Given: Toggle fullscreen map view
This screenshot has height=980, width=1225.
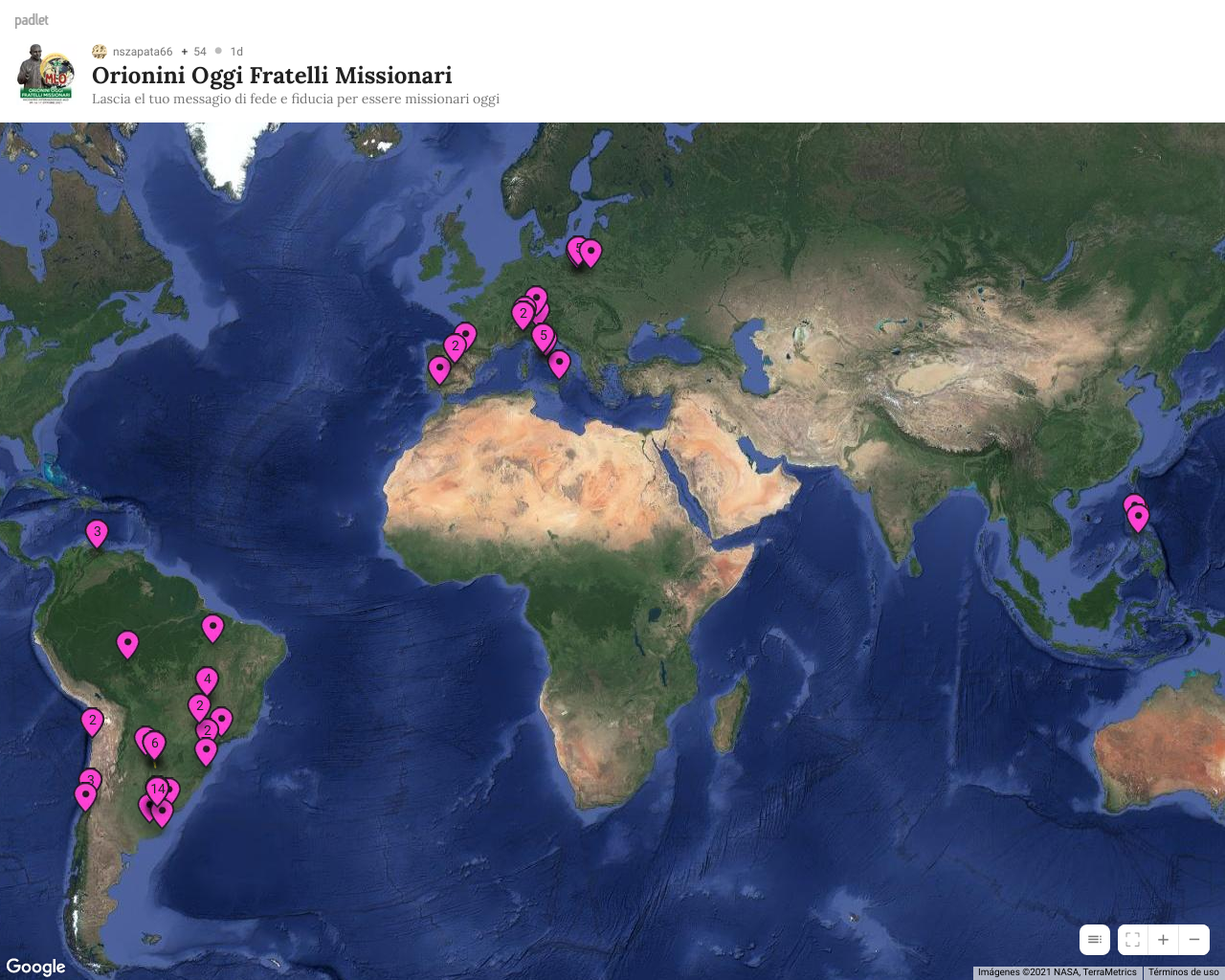Looking at the screenshot, I should click(1132, 940).
